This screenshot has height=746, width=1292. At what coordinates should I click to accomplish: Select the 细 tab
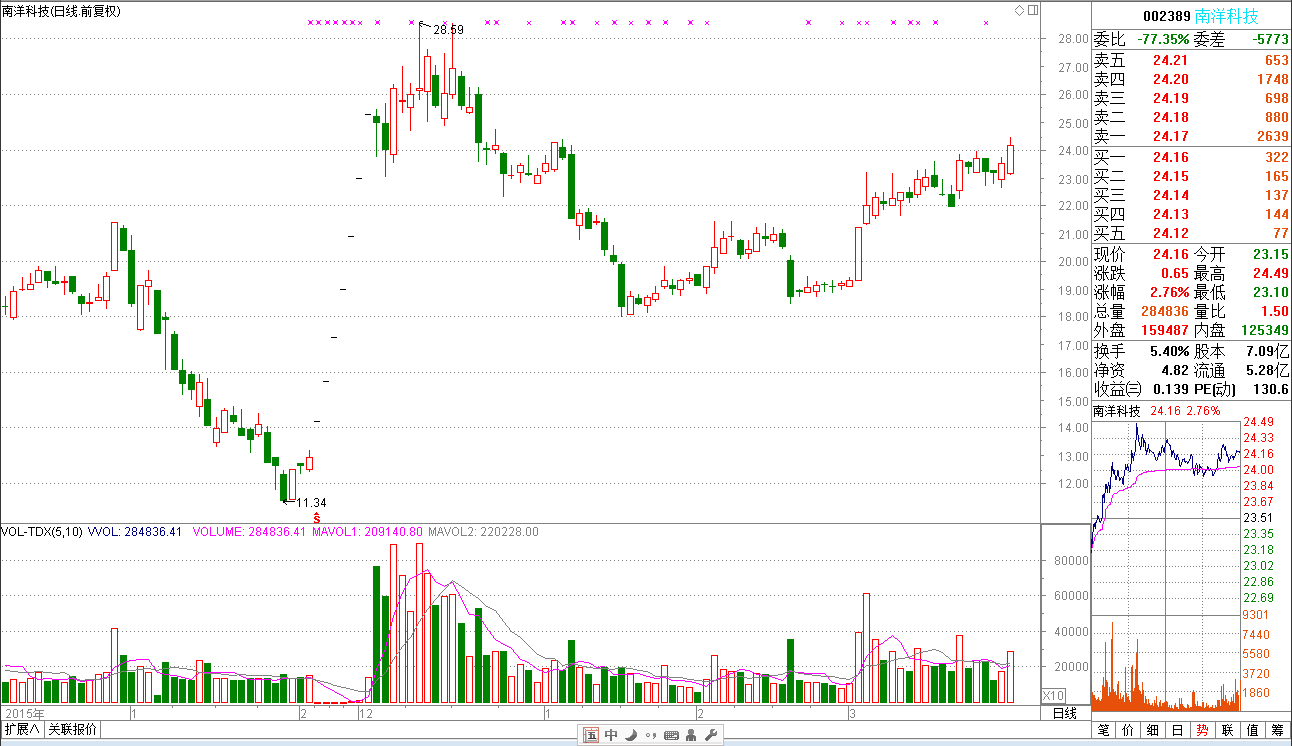click(1154, 730)
